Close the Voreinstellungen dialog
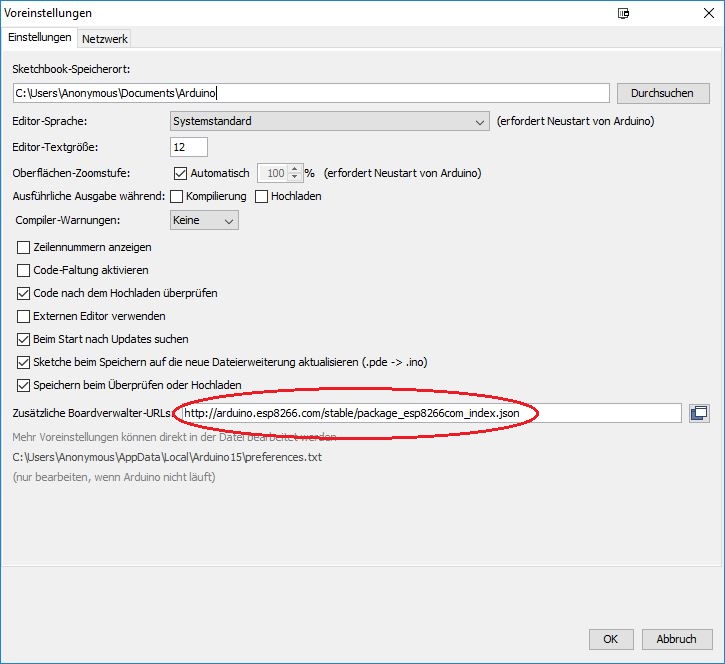 (708, 13)
